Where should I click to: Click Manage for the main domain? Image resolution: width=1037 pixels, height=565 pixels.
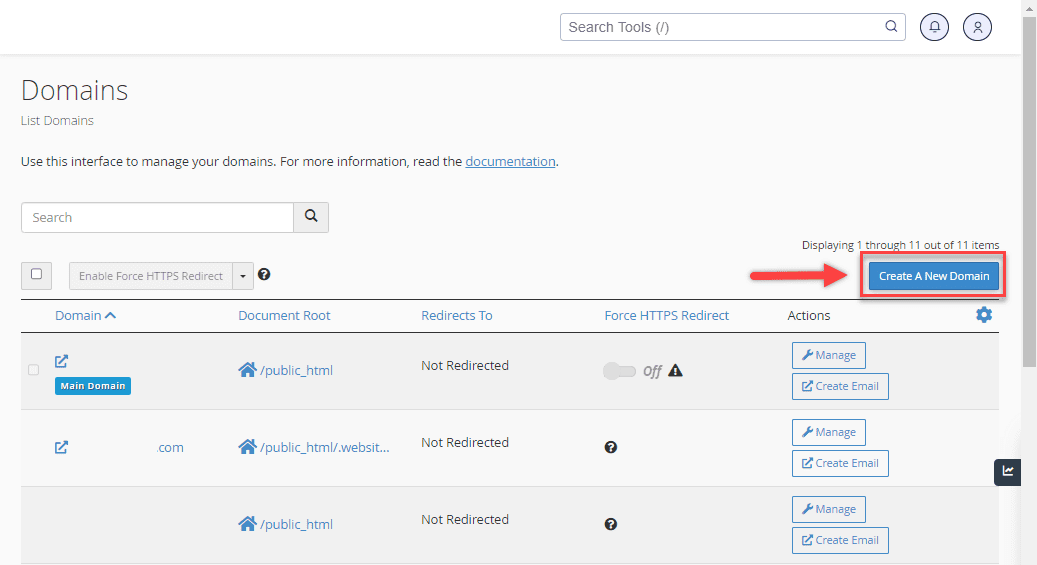click(829, 355)
